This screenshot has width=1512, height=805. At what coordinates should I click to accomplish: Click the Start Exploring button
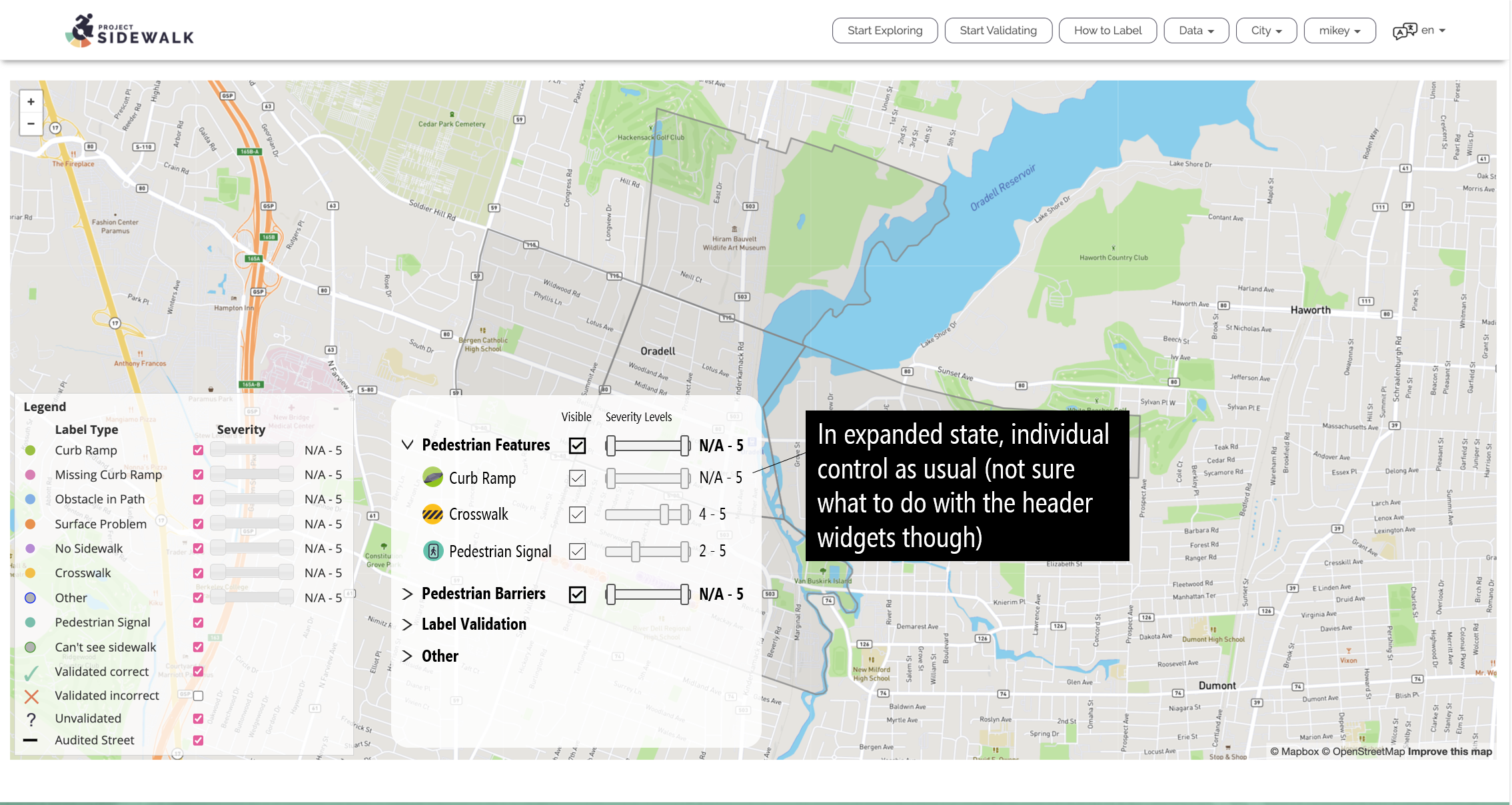884,30
